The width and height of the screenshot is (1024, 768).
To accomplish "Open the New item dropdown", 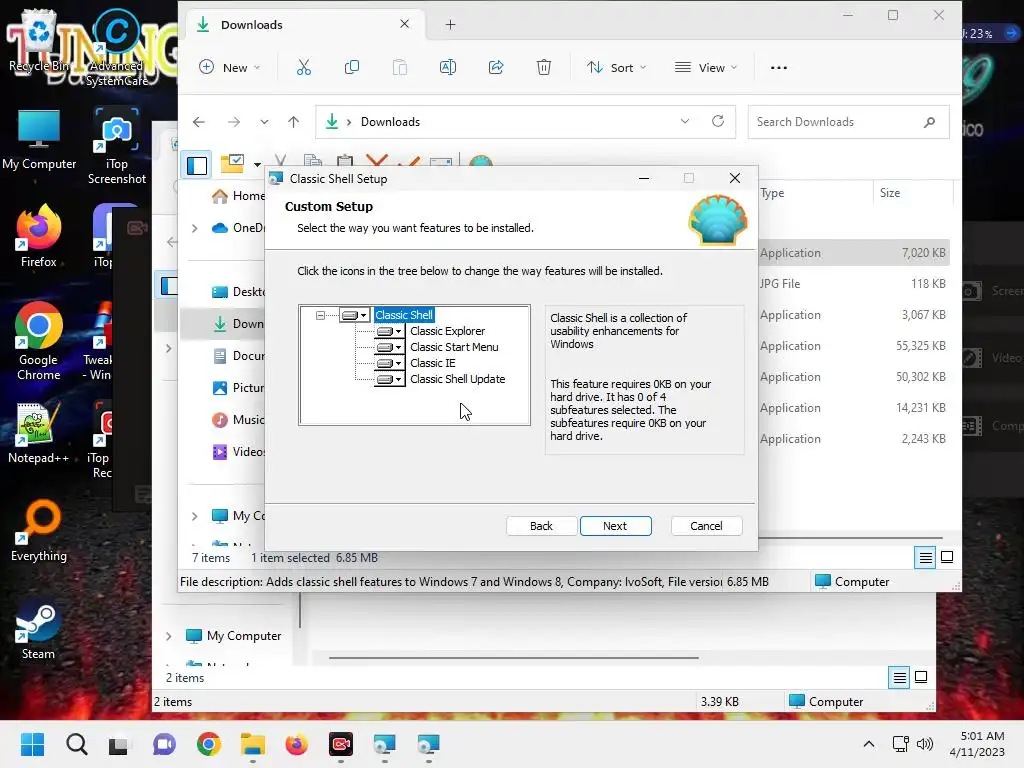I will (229, 67).
